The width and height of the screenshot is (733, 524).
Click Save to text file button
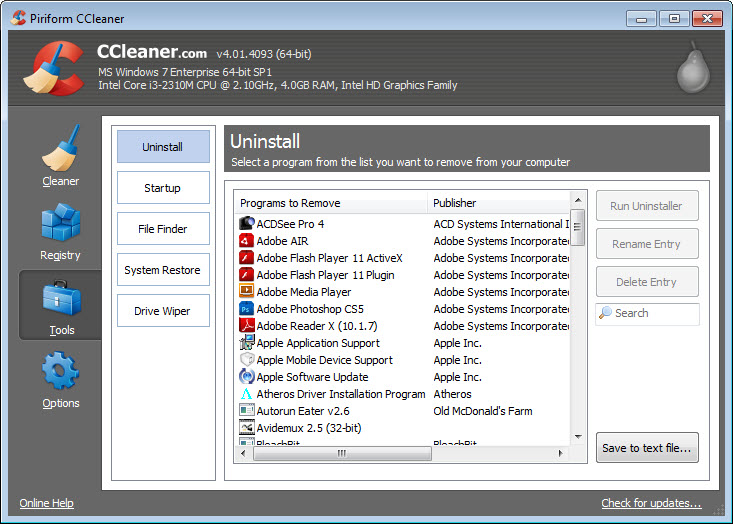(647, 448)
